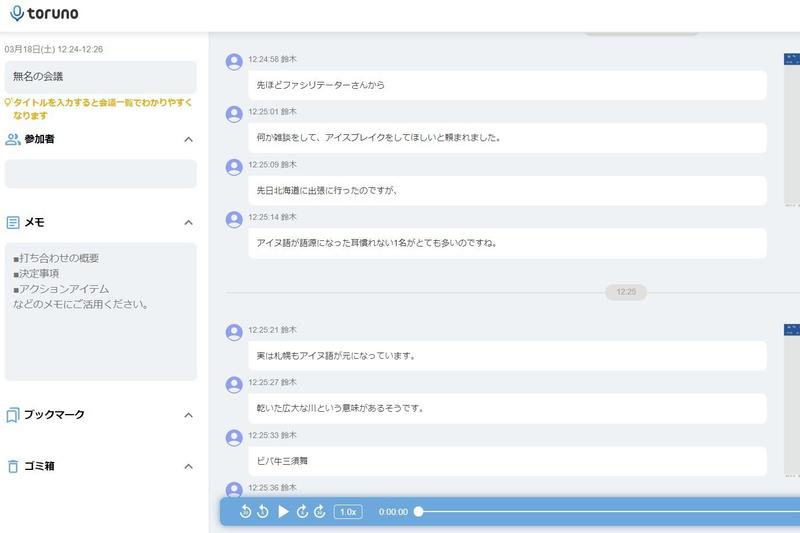Click into the メモ text area
The image size is (800, 533).
(101, 312)
